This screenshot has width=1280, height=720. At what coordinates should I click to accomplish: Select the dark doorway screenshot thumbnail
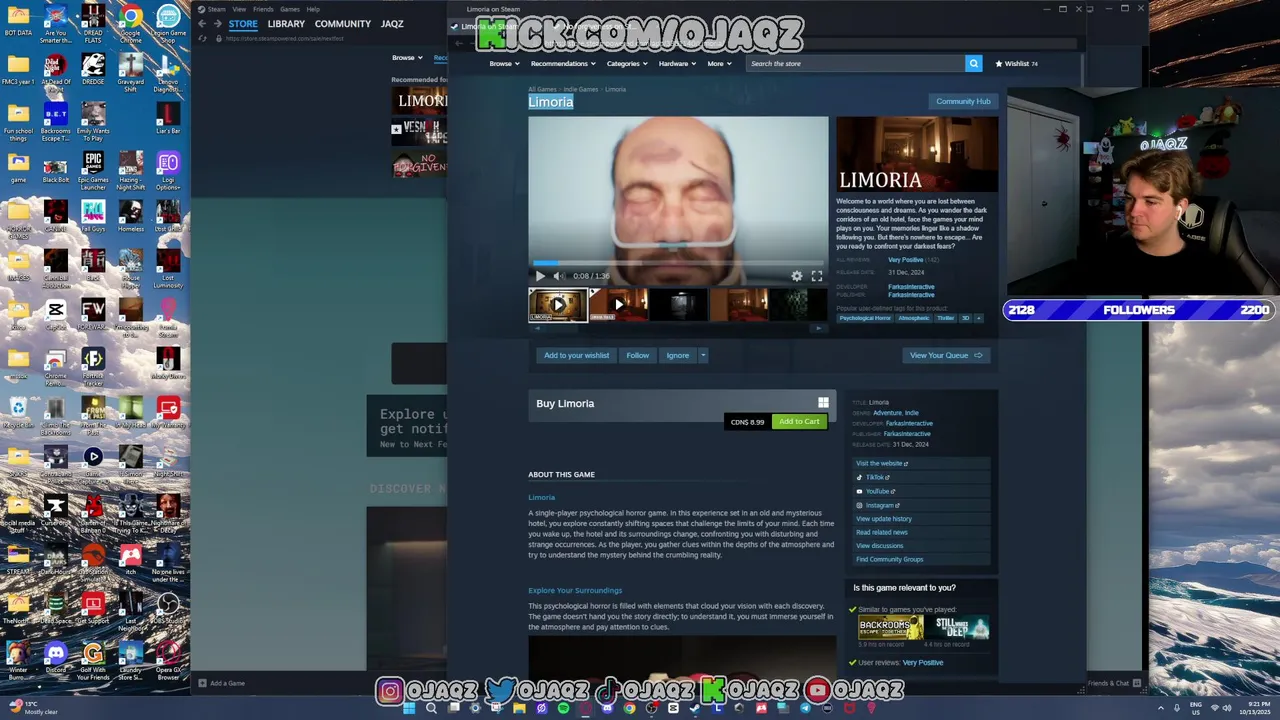679,305
